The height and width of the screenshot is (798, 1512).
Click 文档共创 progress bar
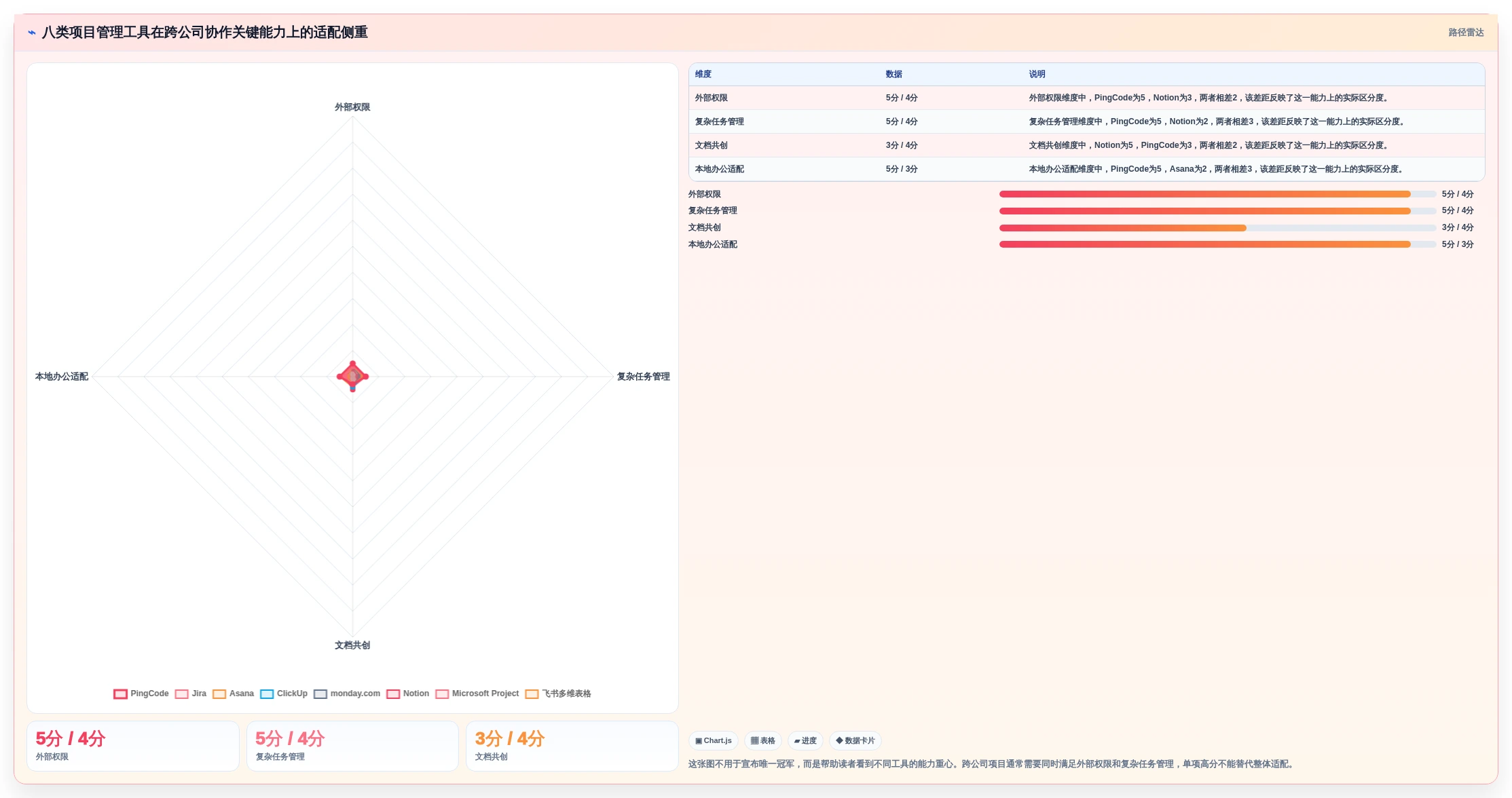1217,228
